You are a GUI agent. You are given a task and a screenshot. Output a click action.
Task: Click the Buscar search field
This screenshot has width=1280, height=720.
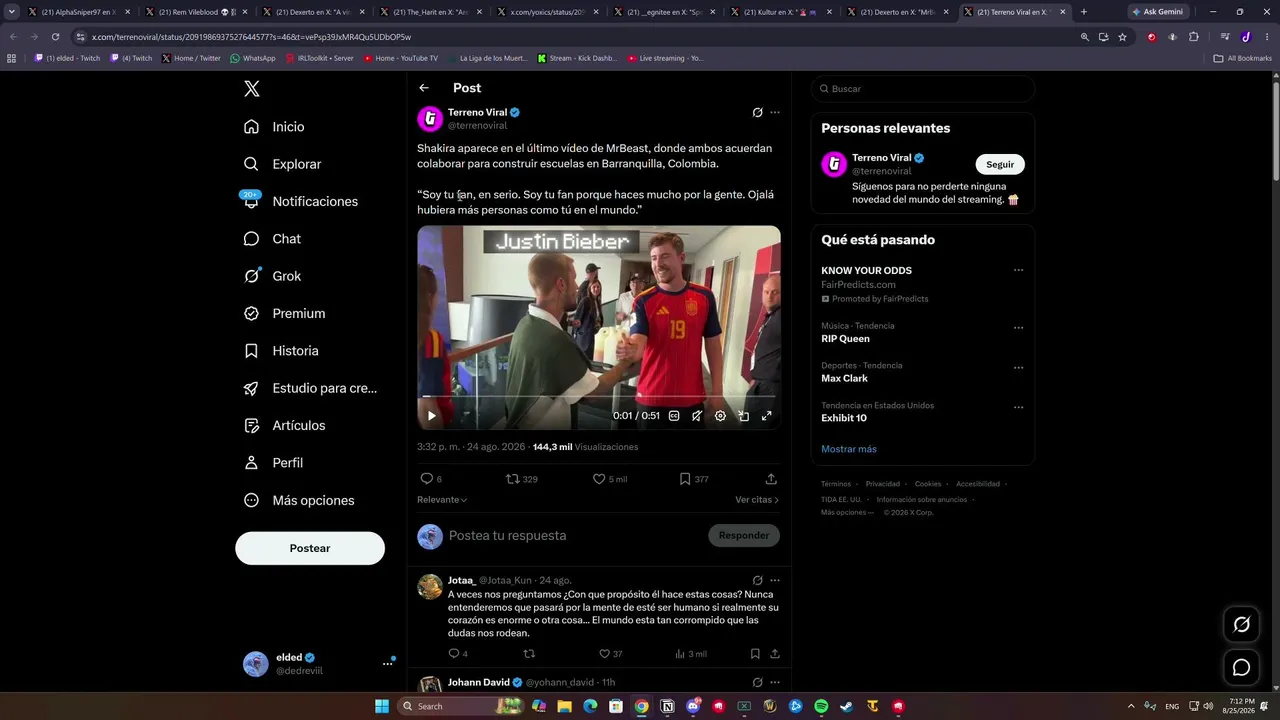click(923, 89)
